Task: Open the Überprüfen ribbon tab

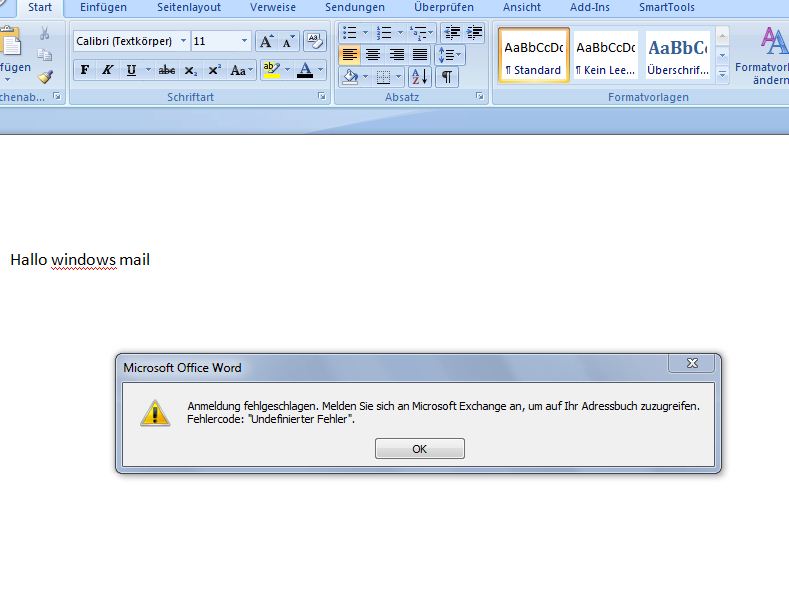Action: (444, 7)
